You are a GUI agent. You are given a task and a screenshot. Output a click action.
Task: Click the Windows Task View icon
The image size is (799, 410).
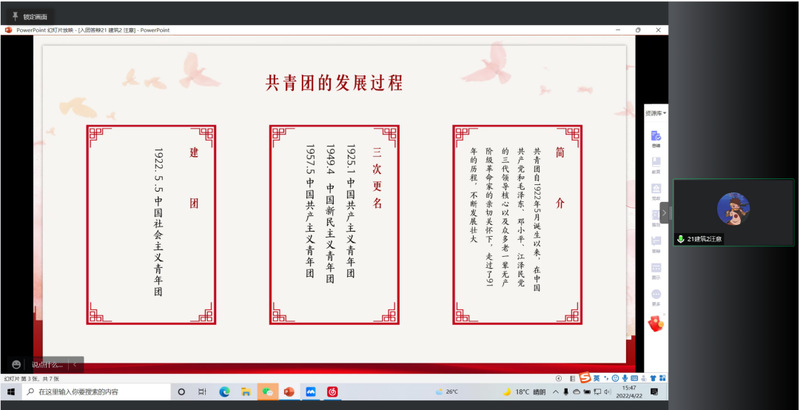click(200, 391)
